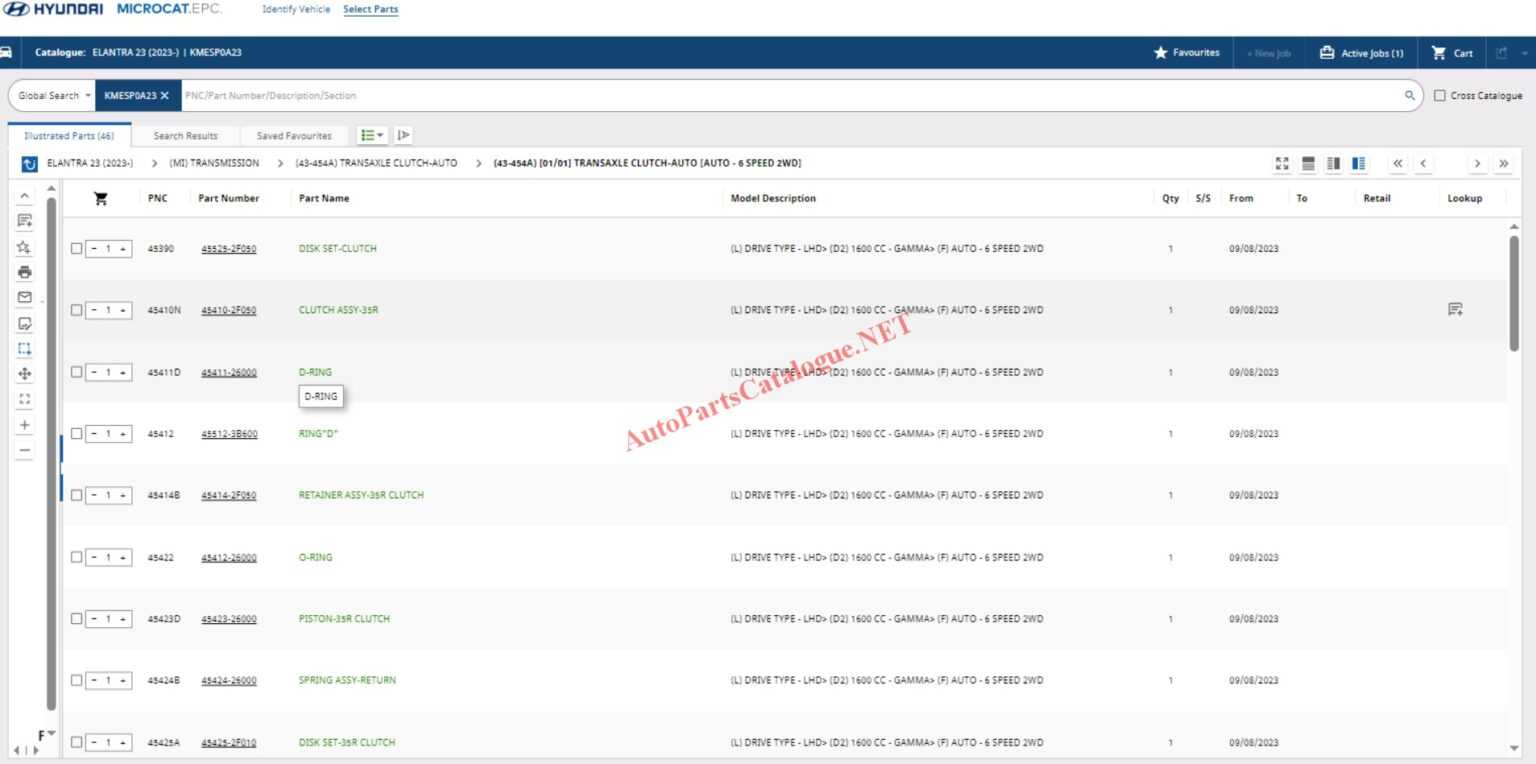
Task: Select the Print parts list icon
Action: pyautogui.click(x=25, y=271)
